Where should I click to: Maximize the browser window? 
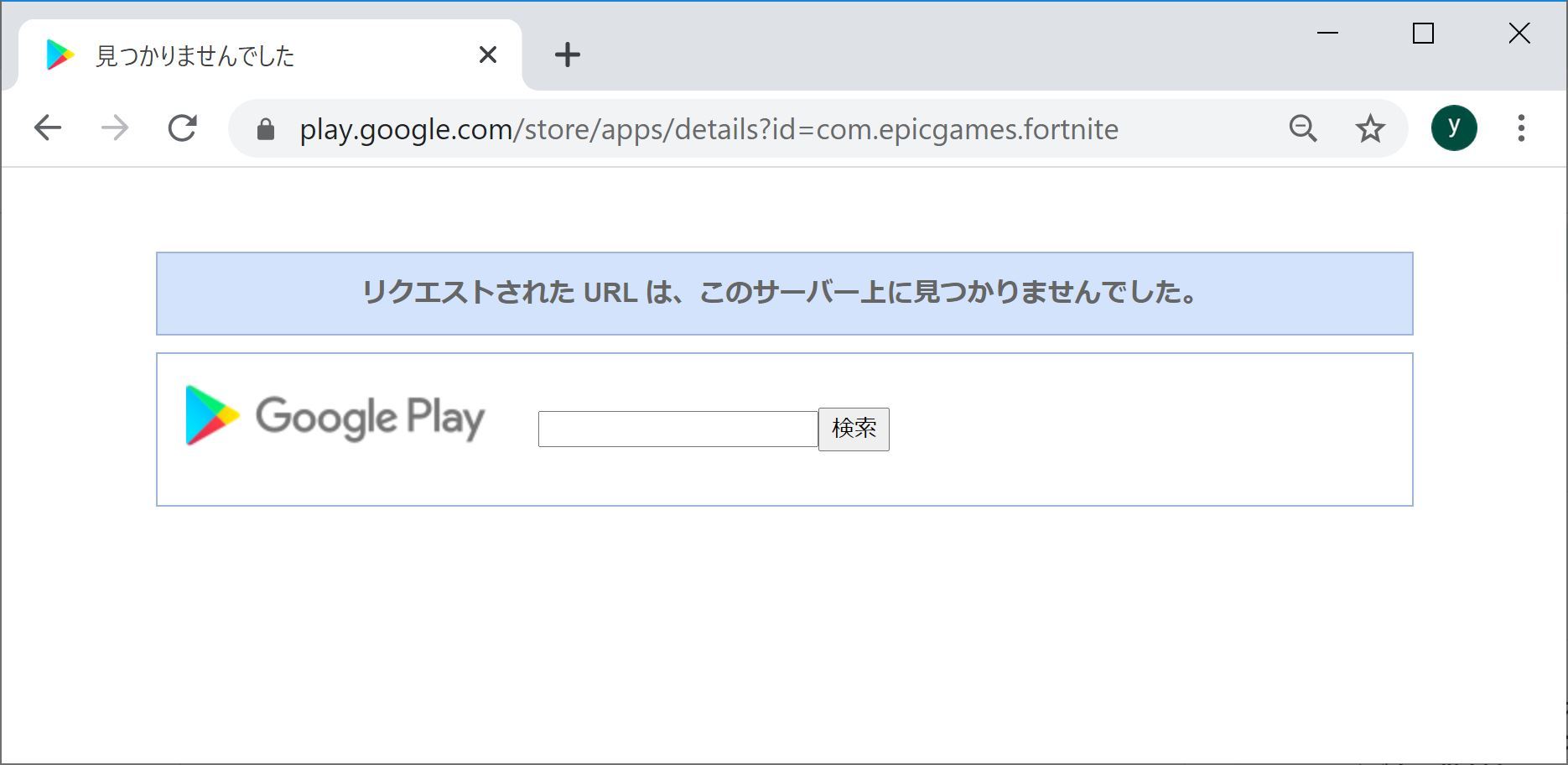[x=1423, y=34]
